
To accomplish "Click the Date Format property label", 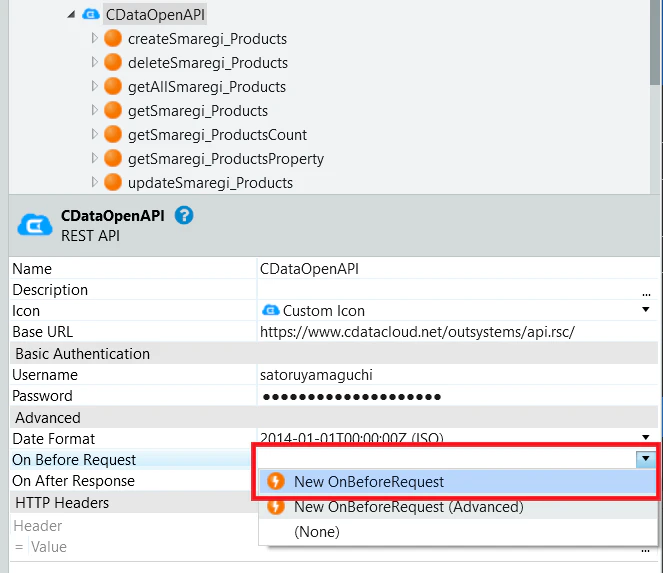I will pyautogui.click(x=54, y=439).
